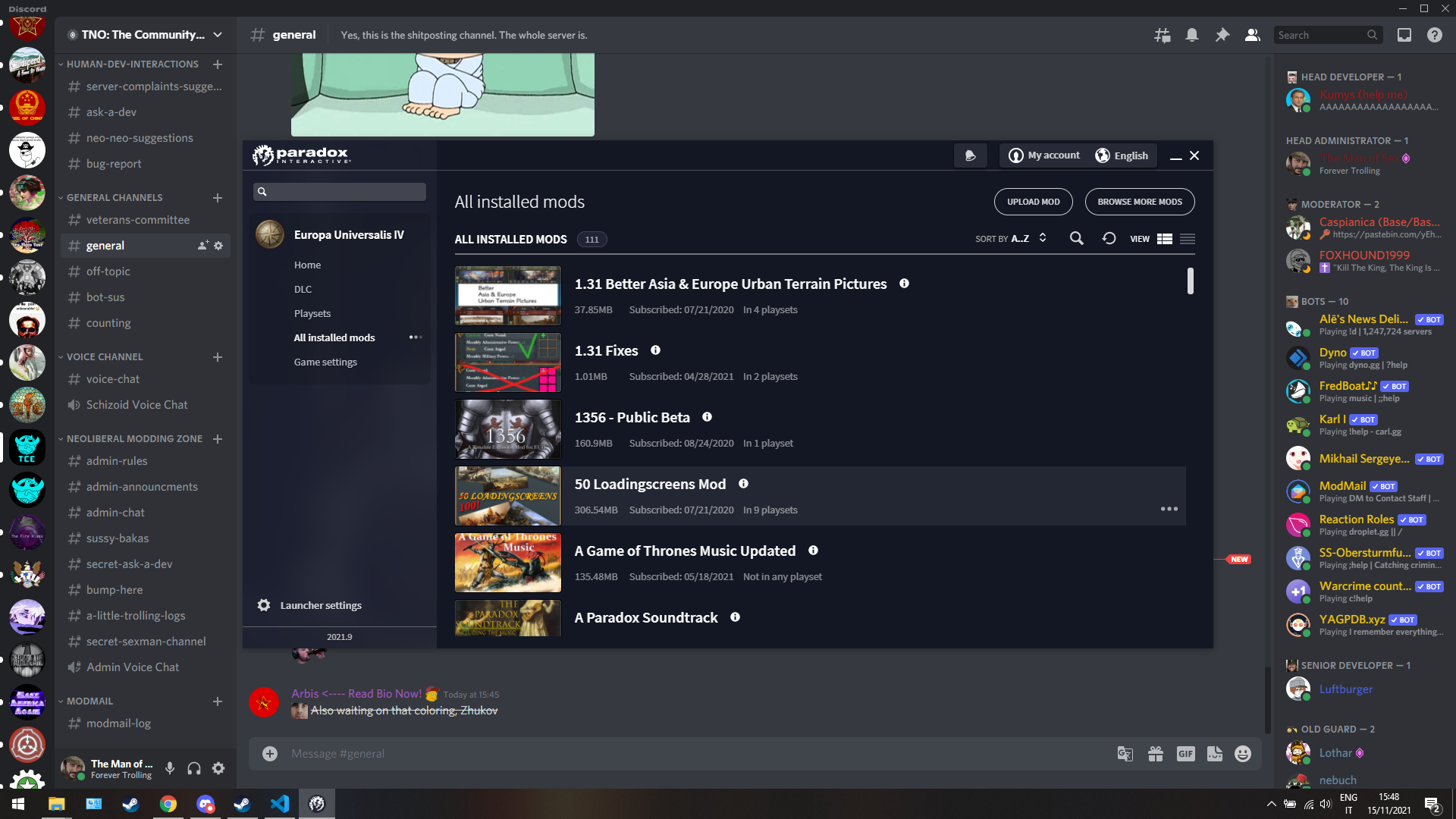The height and width of the screenshot is (819, 1456).
Task: Open the GIF picker
Action: point(1185,753)
